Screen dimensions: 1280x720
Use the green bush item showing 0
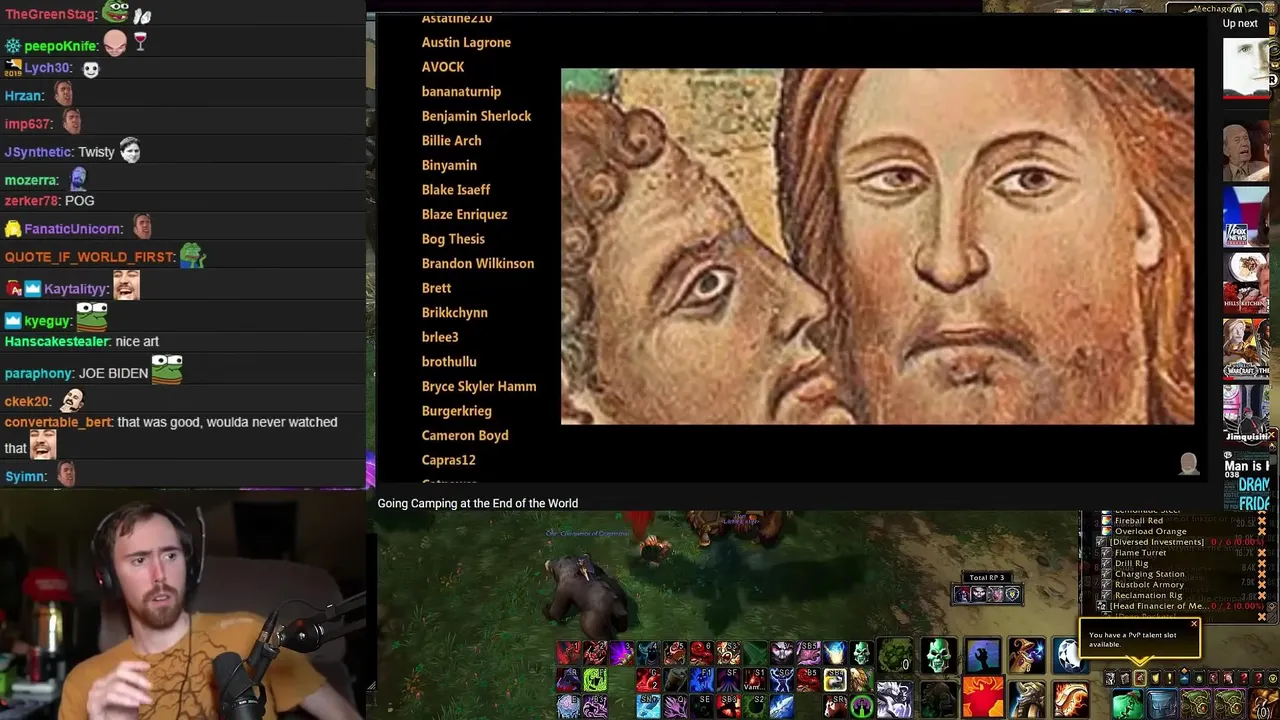pyautogui.click(x=894, y=654)
